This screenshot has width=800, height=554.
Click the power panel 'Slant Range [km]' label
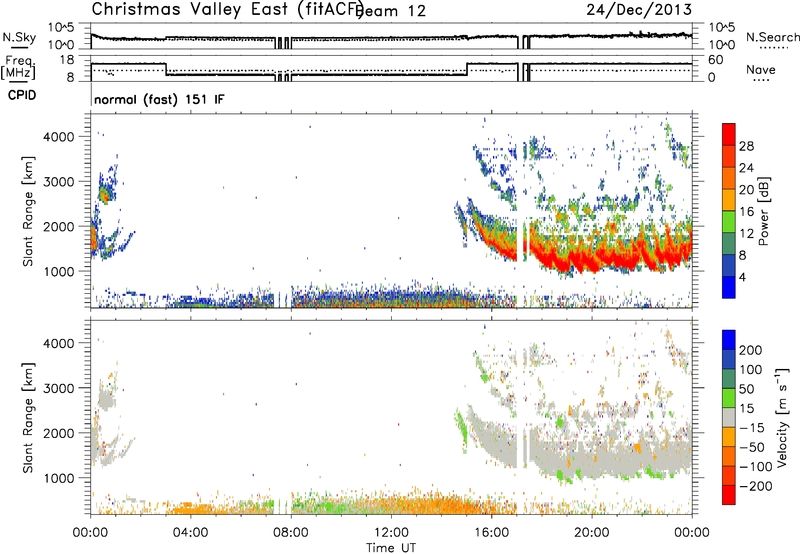(x=28, y=211)
